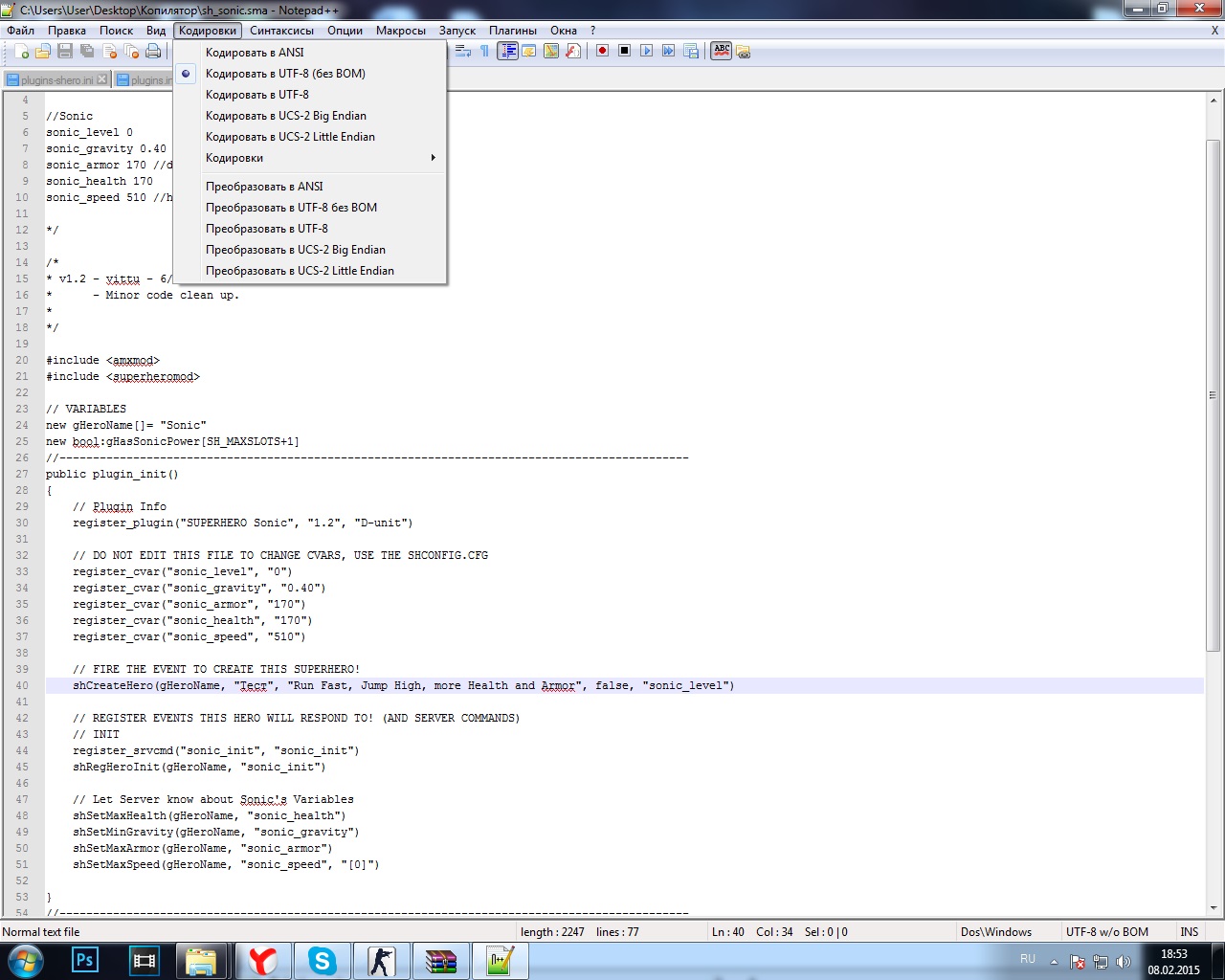The width and height of the screenshot is (1225, 980).
Task: Choose Кодировать в UCS-2 Little Endian
Action: click(x=310, y=137)
